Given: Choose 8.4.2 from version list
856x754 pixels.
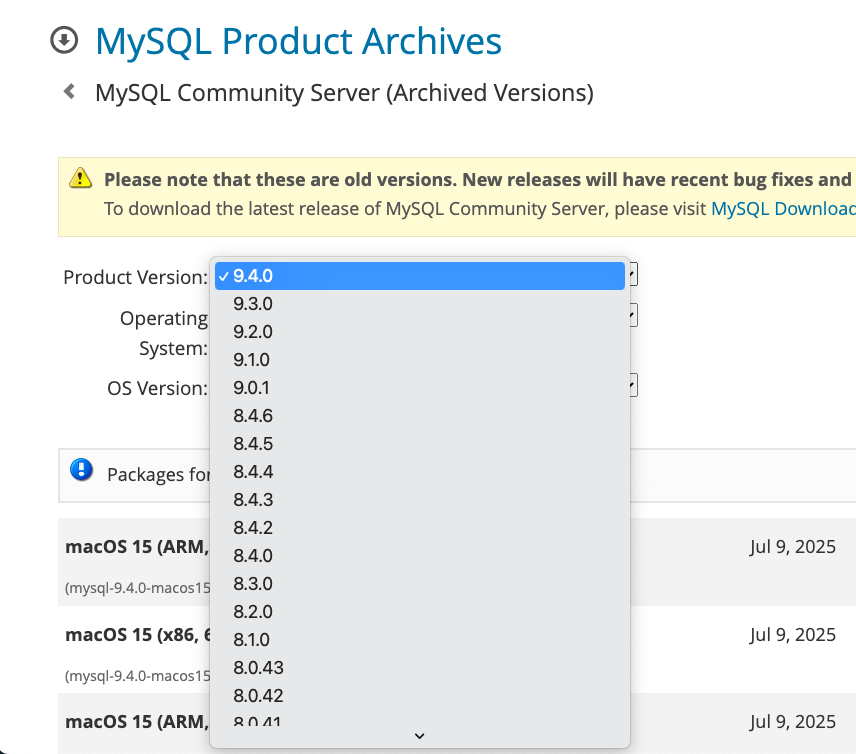Looking at the screenshot, I should (420, 527).
